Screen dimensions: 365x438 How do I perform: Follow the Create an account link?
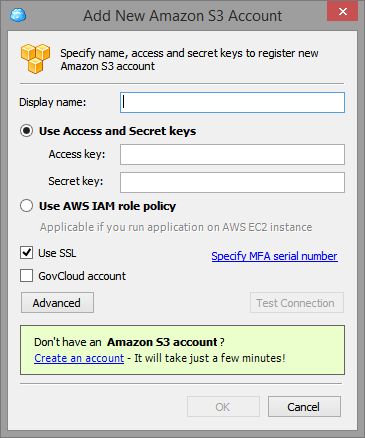pyautogui.click(x=79, y=358)
